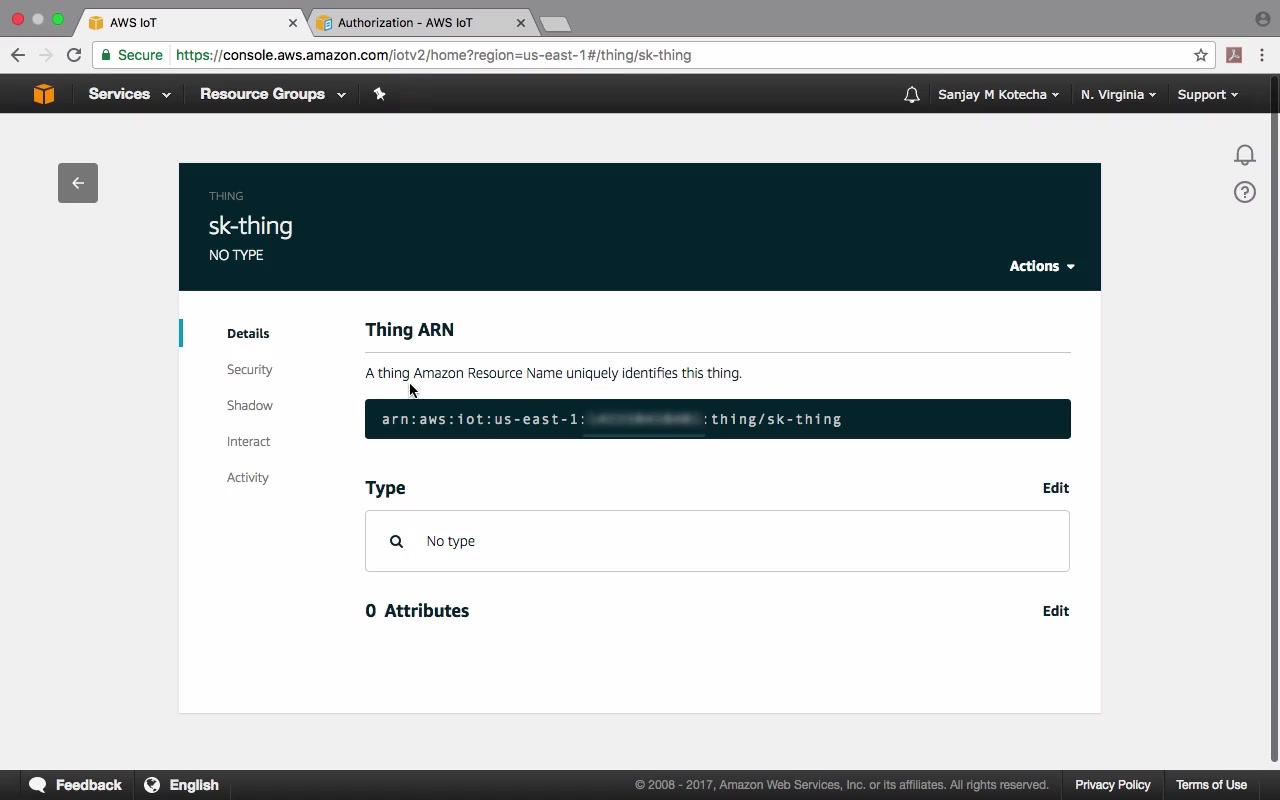The width and height of the screenshot is (1280, 800).
Task: Open the Support dropdown menu
Action: click(x=1207, y=95)
